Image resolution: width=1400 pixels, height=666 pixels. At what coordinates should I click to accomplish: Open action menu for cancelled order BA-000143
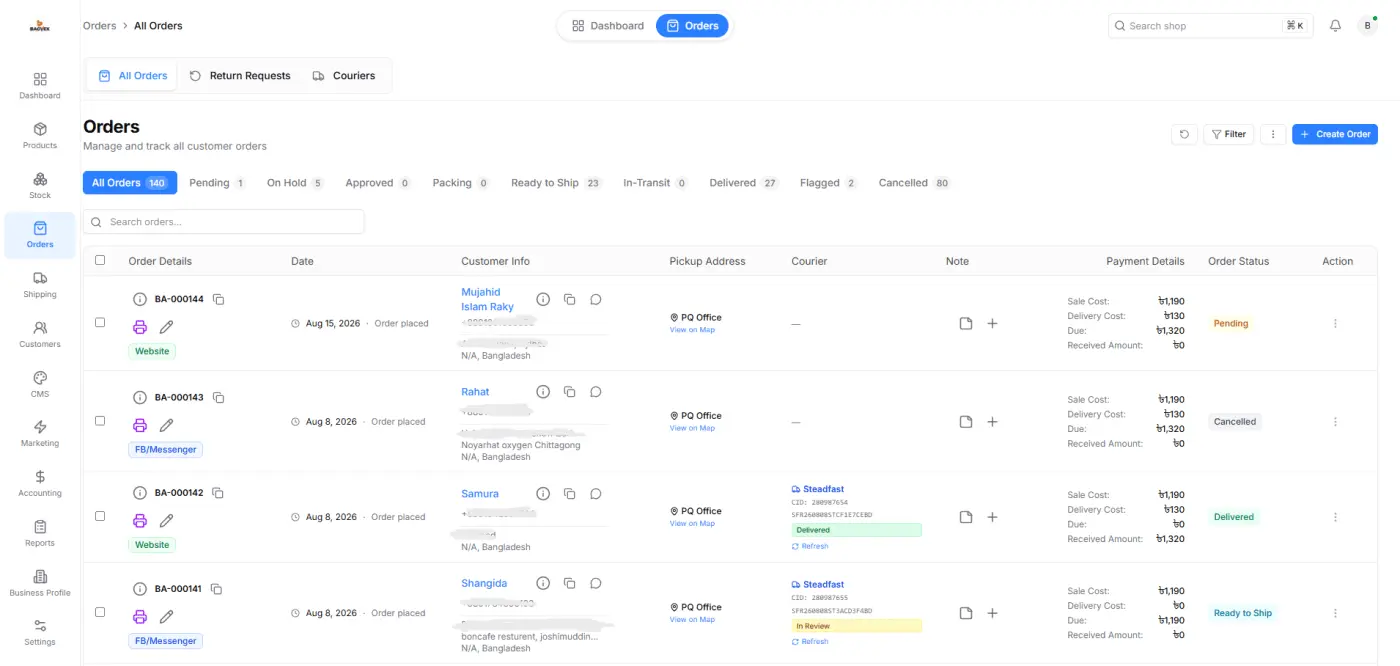coord(1335,422)
